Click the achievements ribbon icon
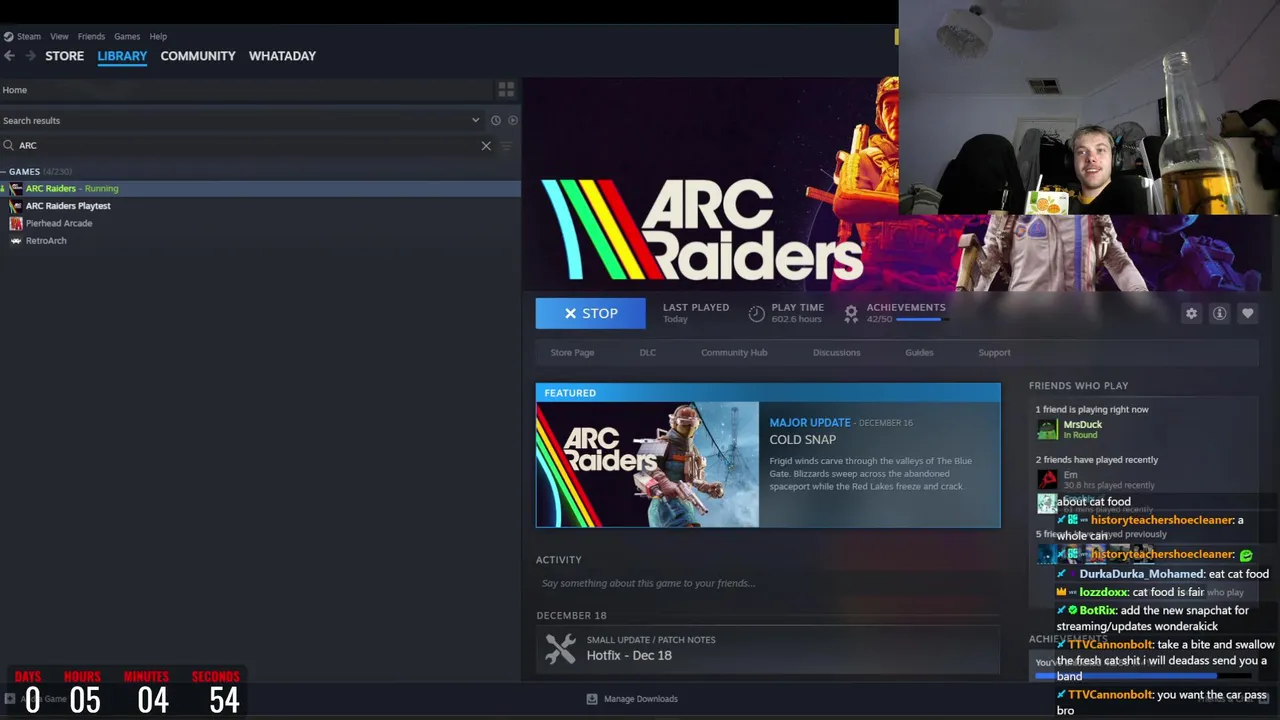The width and height of the screenshot is (1280, 720). [851, 314]
